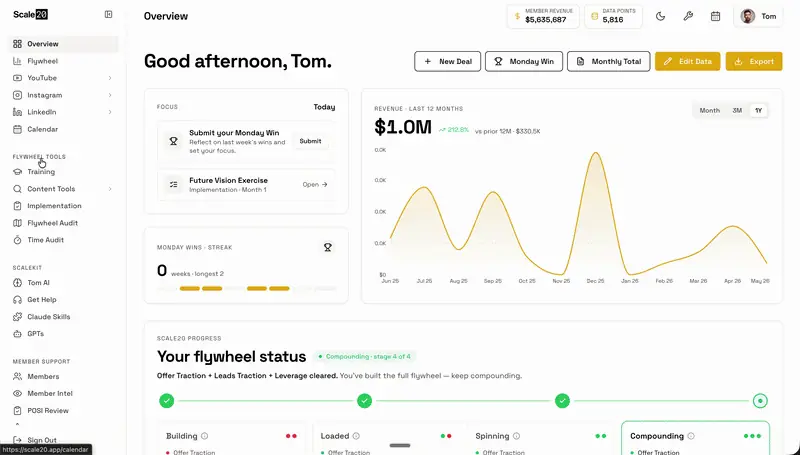Open Time Audit in the sidebar
This screenshot has width=800, height=455.
click(63, 240)
